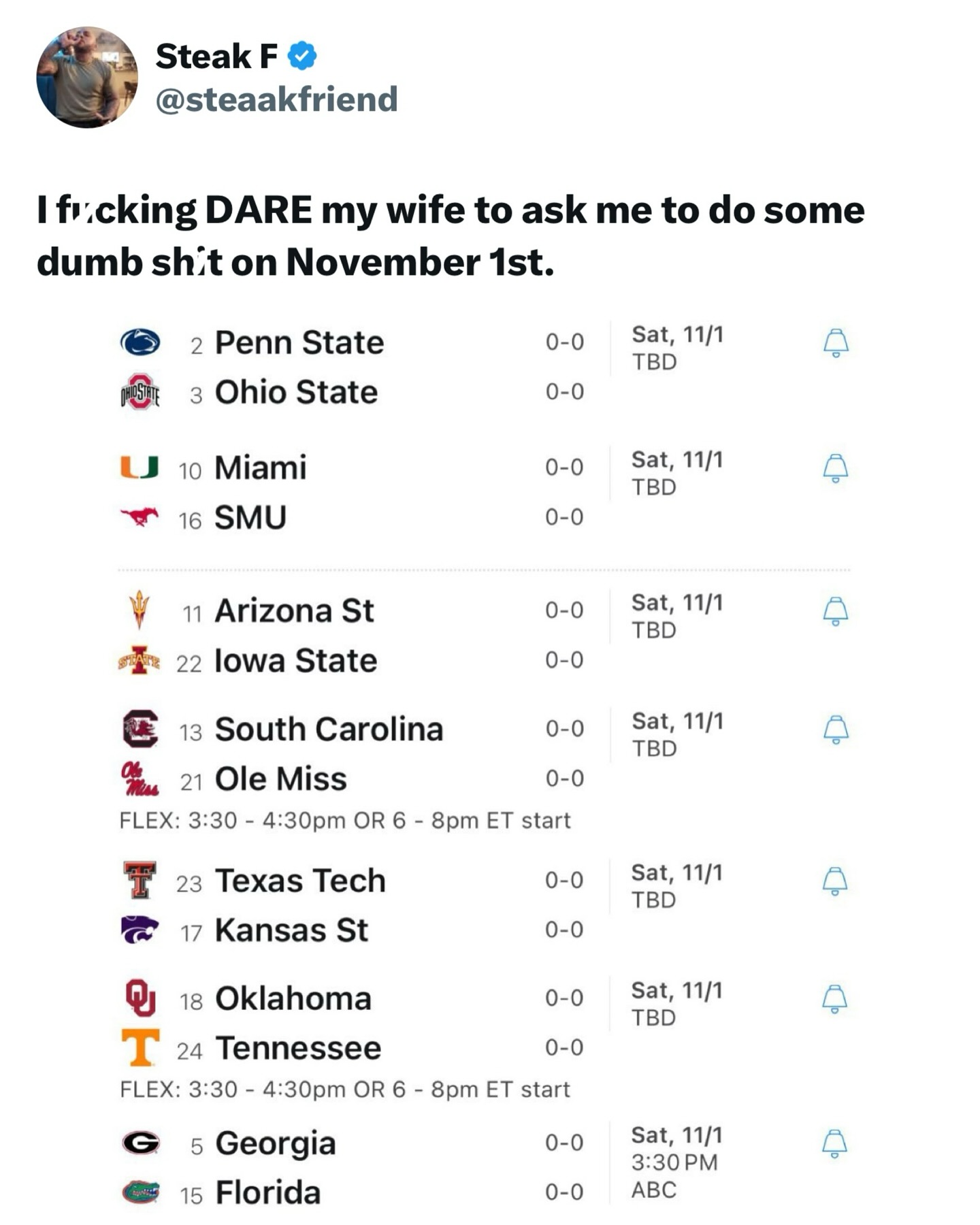Click the Penn State Nittany Lion logo
The width and height of the screenshot is (980, 1225).
(x=140, y=342)
